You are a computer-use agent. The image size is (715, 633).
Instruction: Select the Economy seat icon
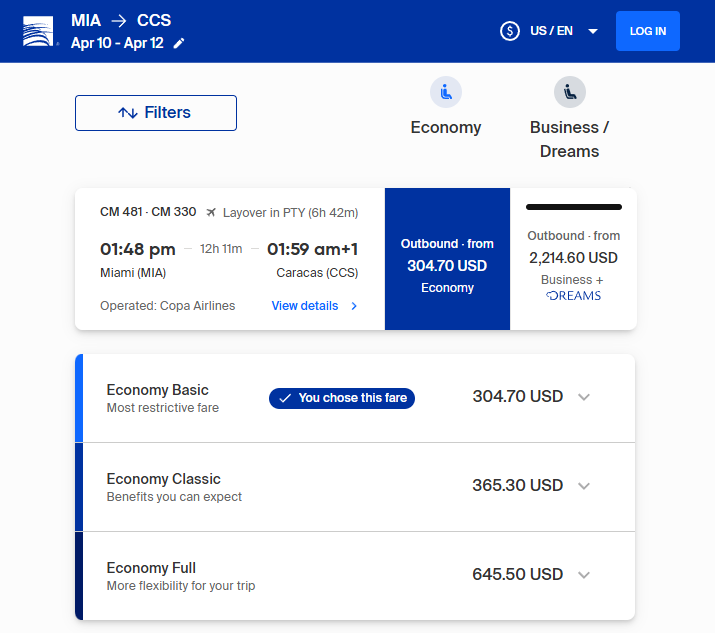[x=446, y=92]
